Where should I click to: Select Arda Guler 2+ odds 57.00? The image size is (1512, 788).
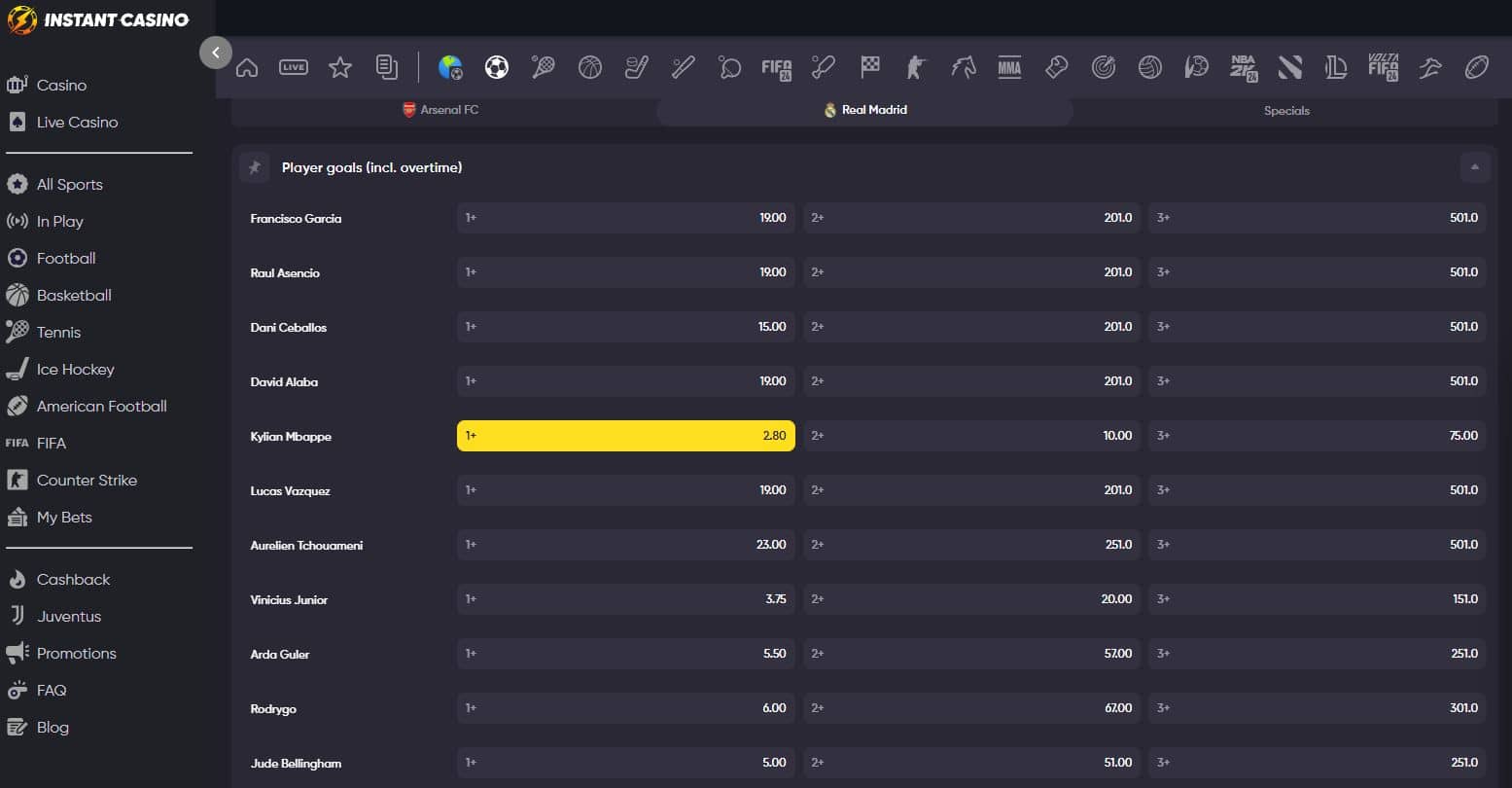click(x=972, y=654)
